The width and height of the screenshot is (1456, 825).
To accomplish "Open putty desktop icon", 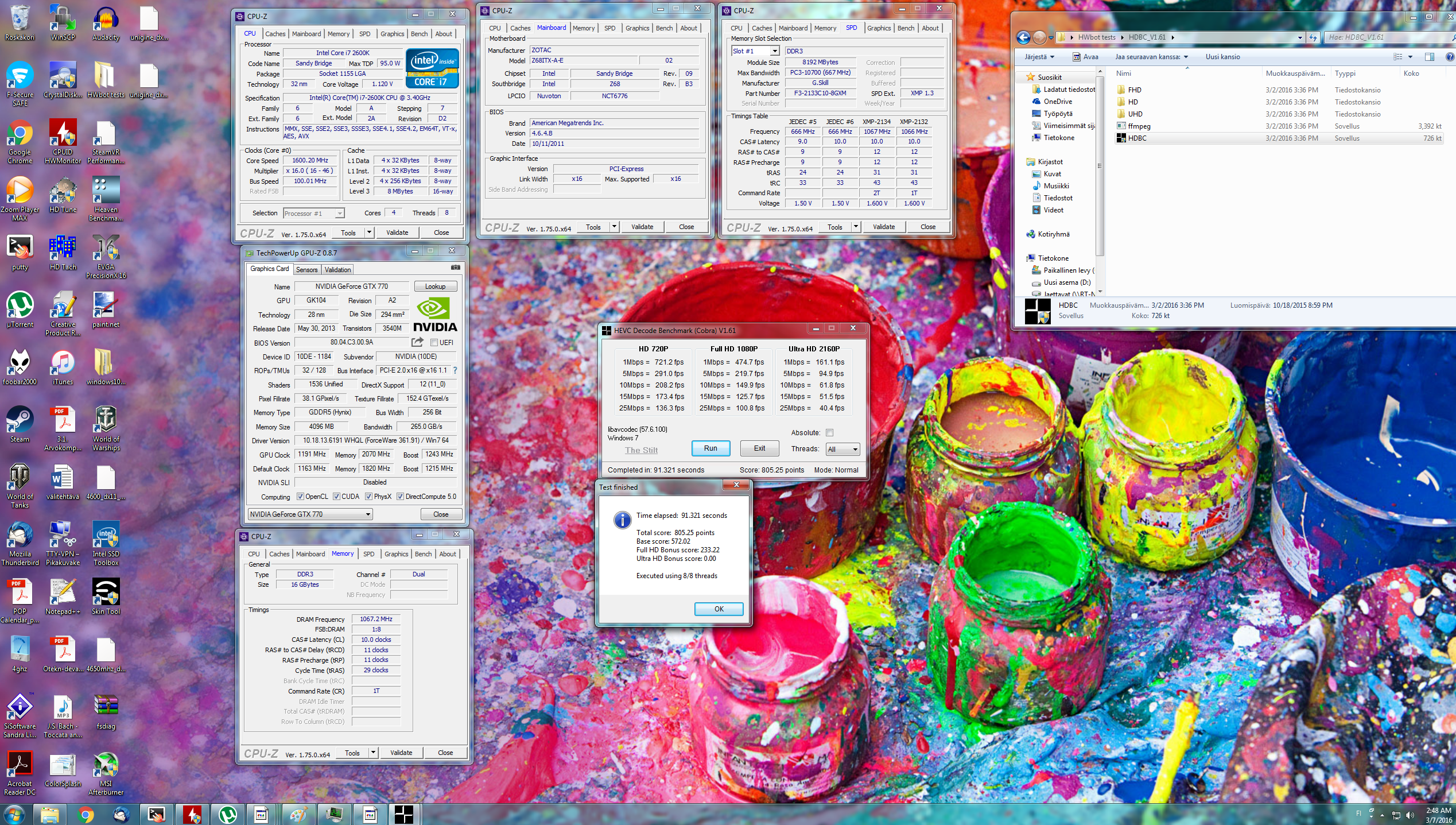I will pos(20,253).
